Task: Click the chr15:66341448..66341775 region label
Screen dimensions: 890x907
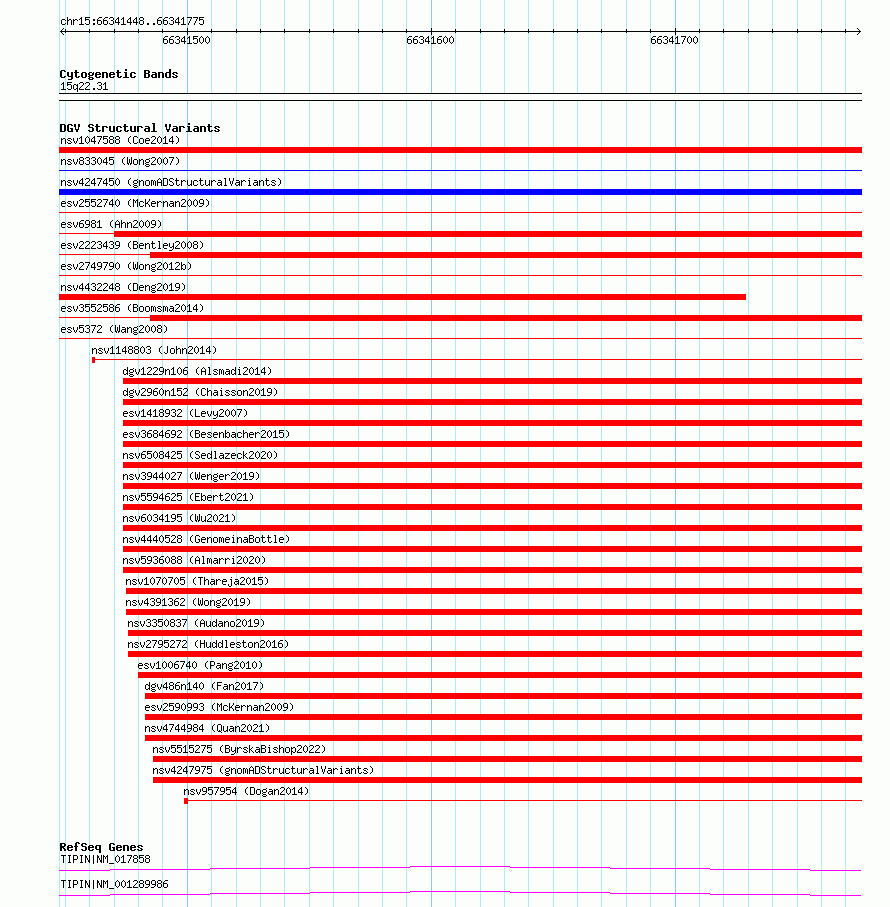Action: point(132,21)
